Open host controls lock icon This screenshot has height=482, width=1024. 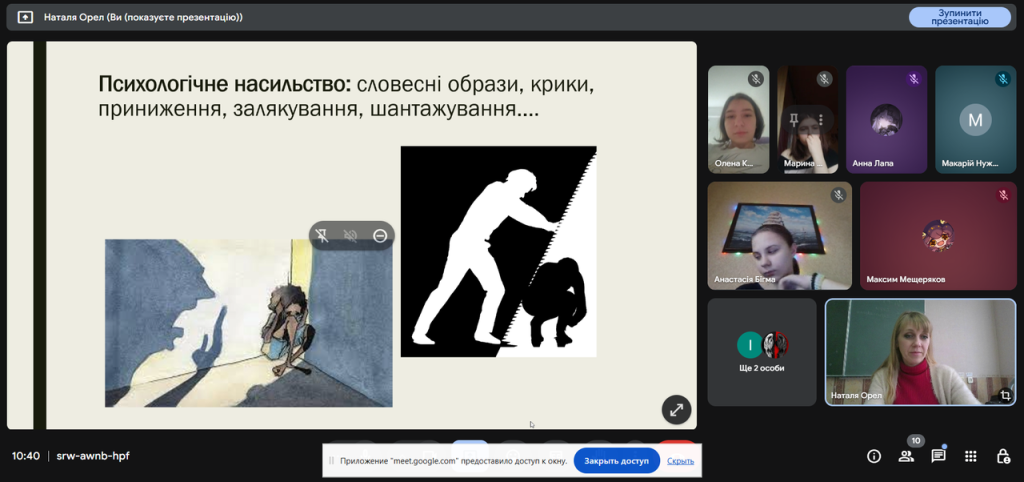coord(1003,456)
